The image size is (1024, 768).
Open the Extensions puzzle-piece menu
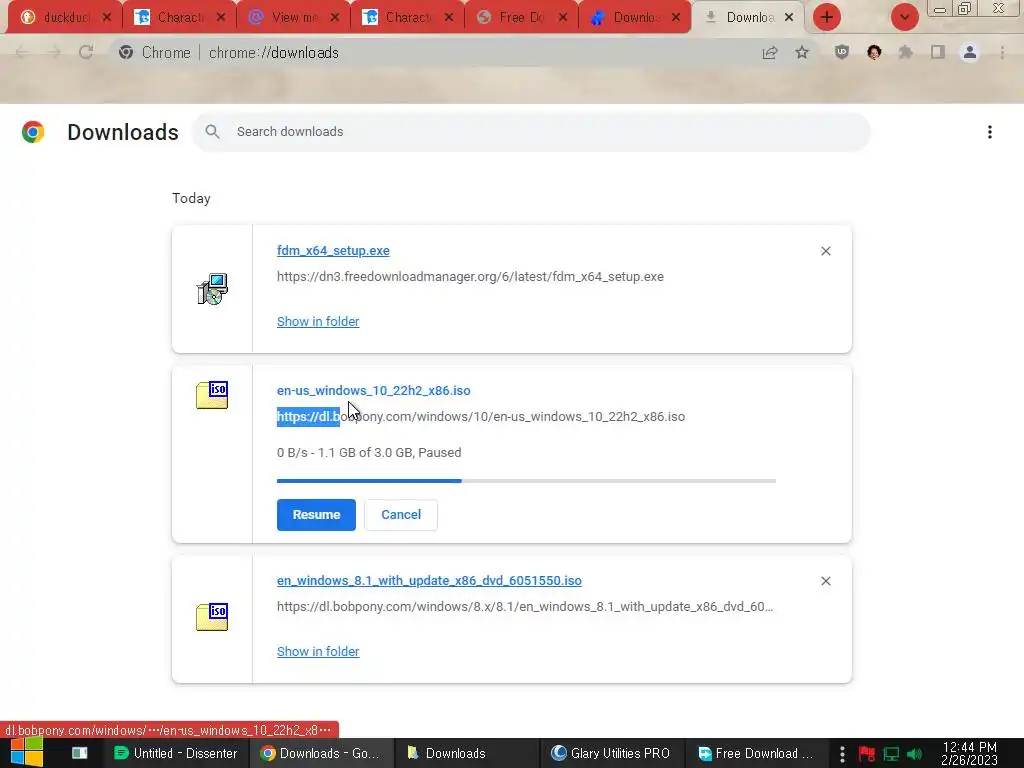[906, 52]
